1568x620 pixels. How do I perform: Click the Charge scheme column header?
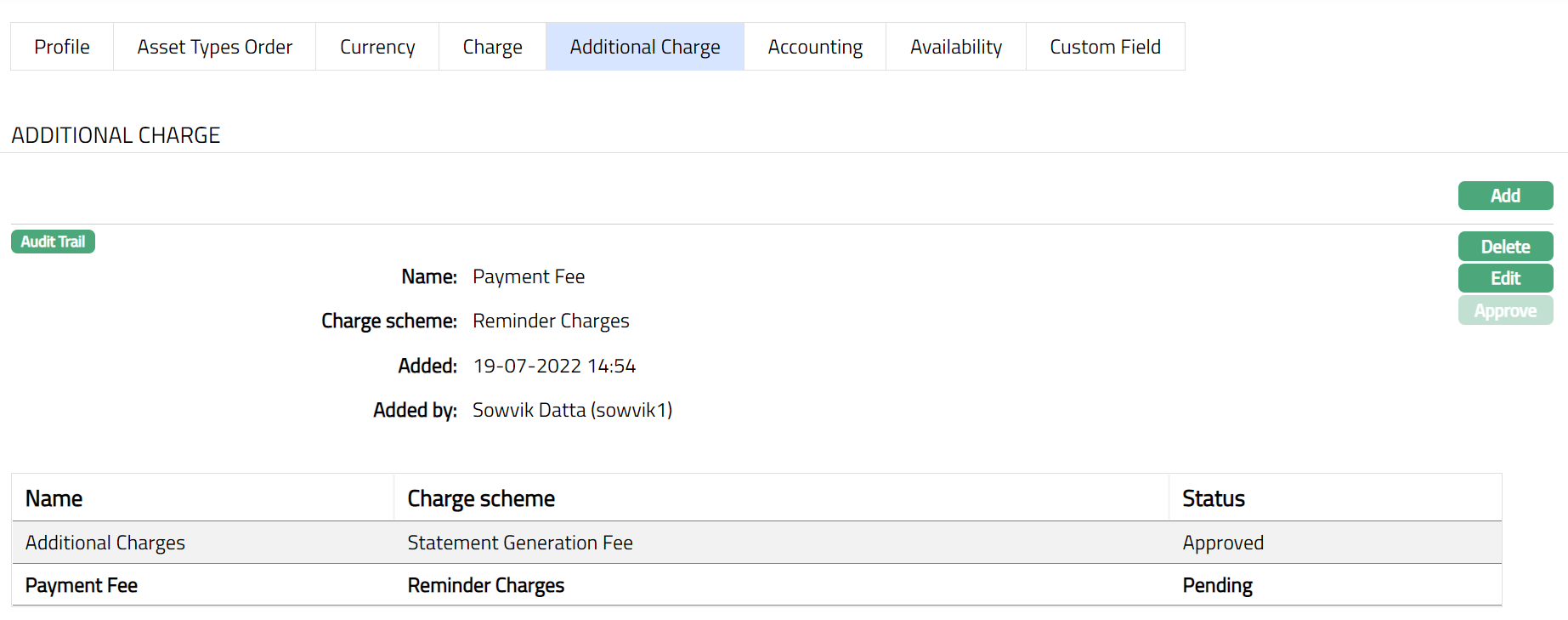point(481,498)
